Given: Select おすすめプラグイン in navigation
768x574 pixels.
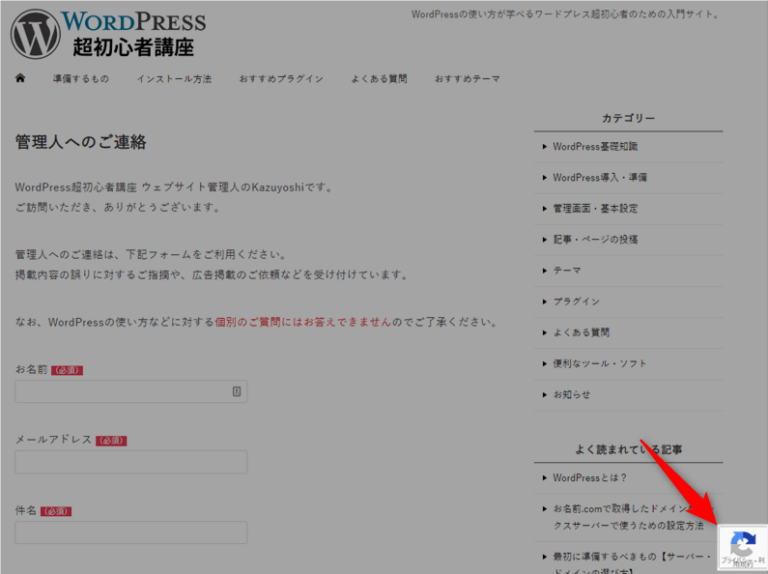Looking at the screenshot, I should tap(281, 79).
